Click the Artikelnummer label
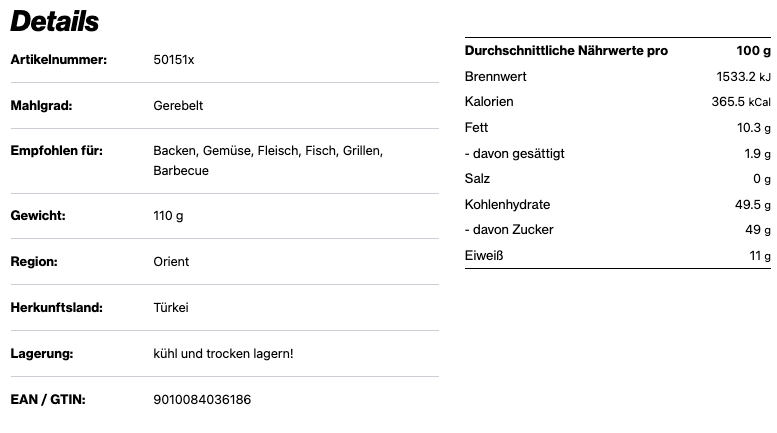This screenshot has width=777, height=433. tap(59, 60)
